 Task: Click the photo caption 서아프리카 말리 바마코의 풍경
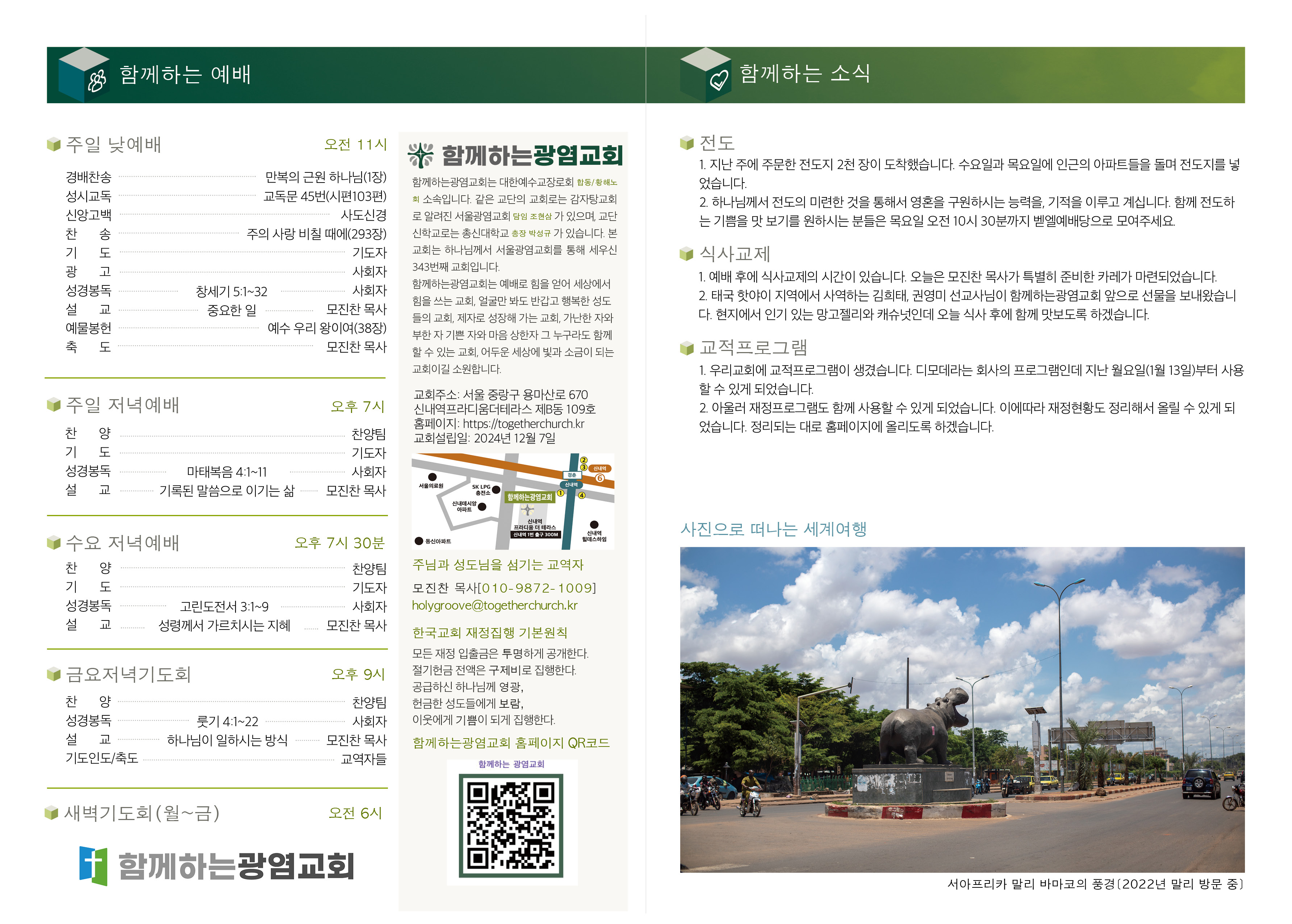(x=1030, y=883)
